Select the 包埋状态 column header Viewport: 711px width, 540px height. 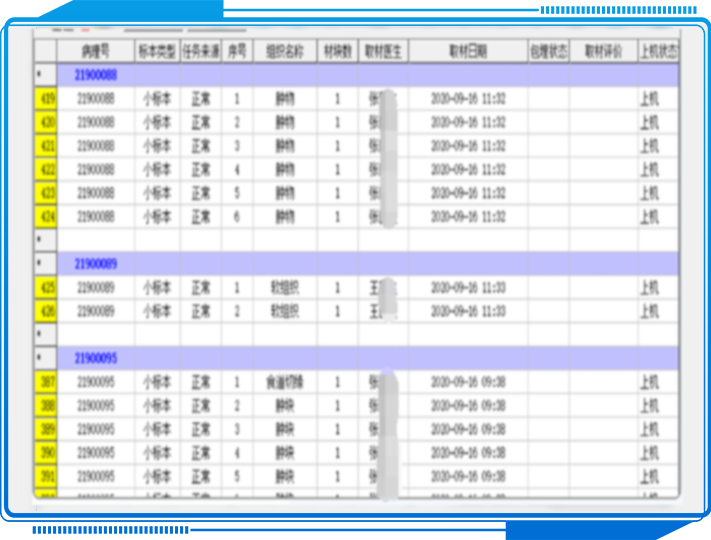(x=548, y=51)
